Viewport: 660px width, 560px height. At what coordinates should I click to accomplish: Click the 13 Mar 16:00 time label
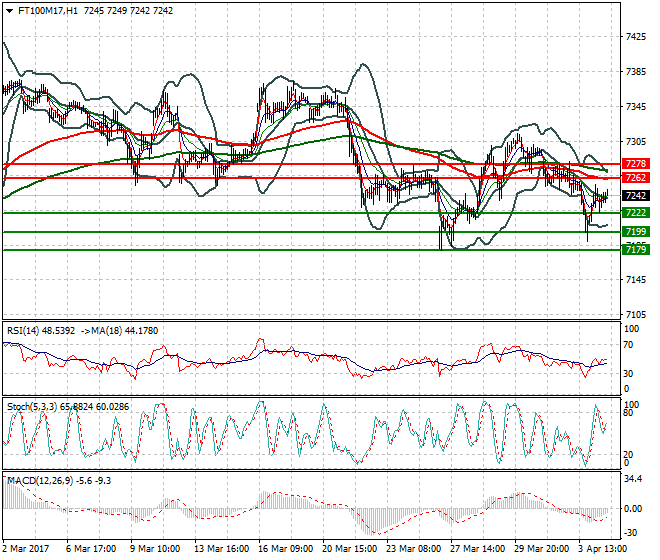pyautogui.click(x=221, y=549)
